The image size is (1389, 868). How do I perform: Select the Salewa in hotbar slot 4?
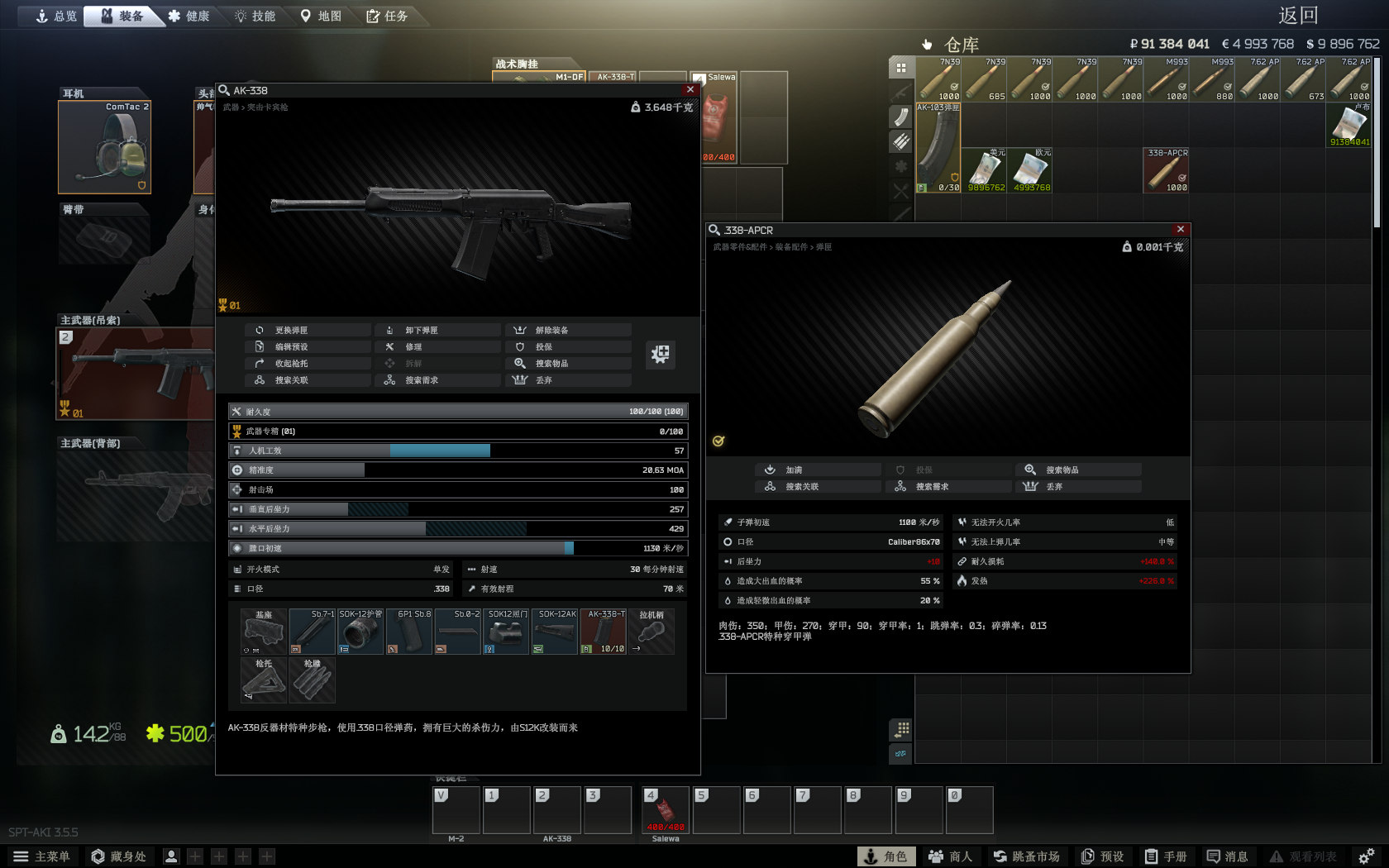point(665,810)
